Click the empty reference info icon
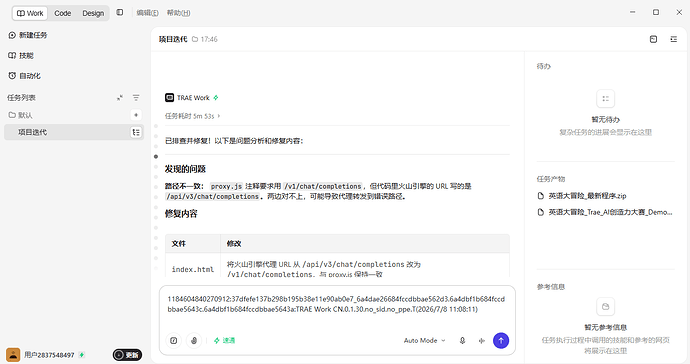Viewport: 690px width, 364px height. tap(606, 306)
